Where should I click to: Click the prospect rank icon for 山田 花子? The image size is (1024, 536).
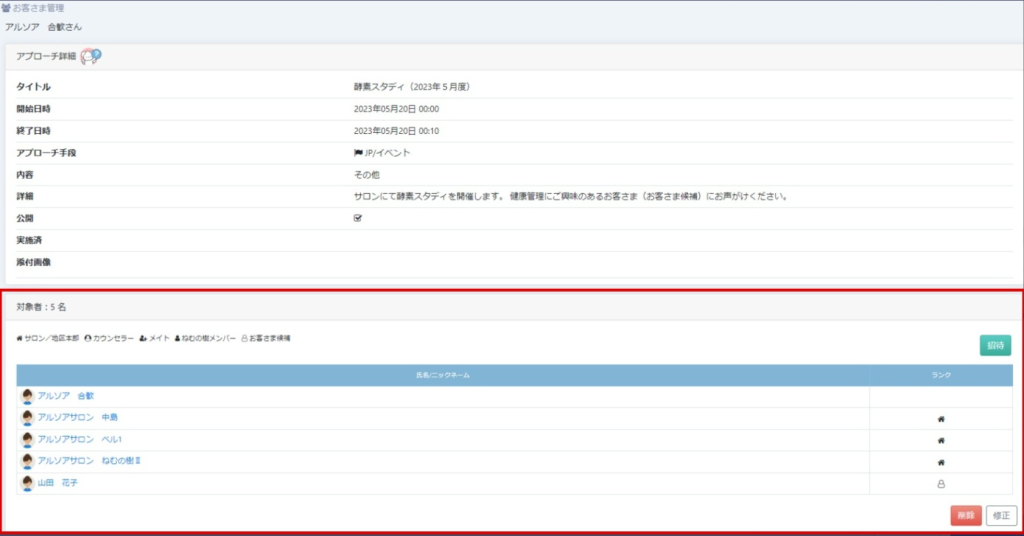(x=941, y=484)
